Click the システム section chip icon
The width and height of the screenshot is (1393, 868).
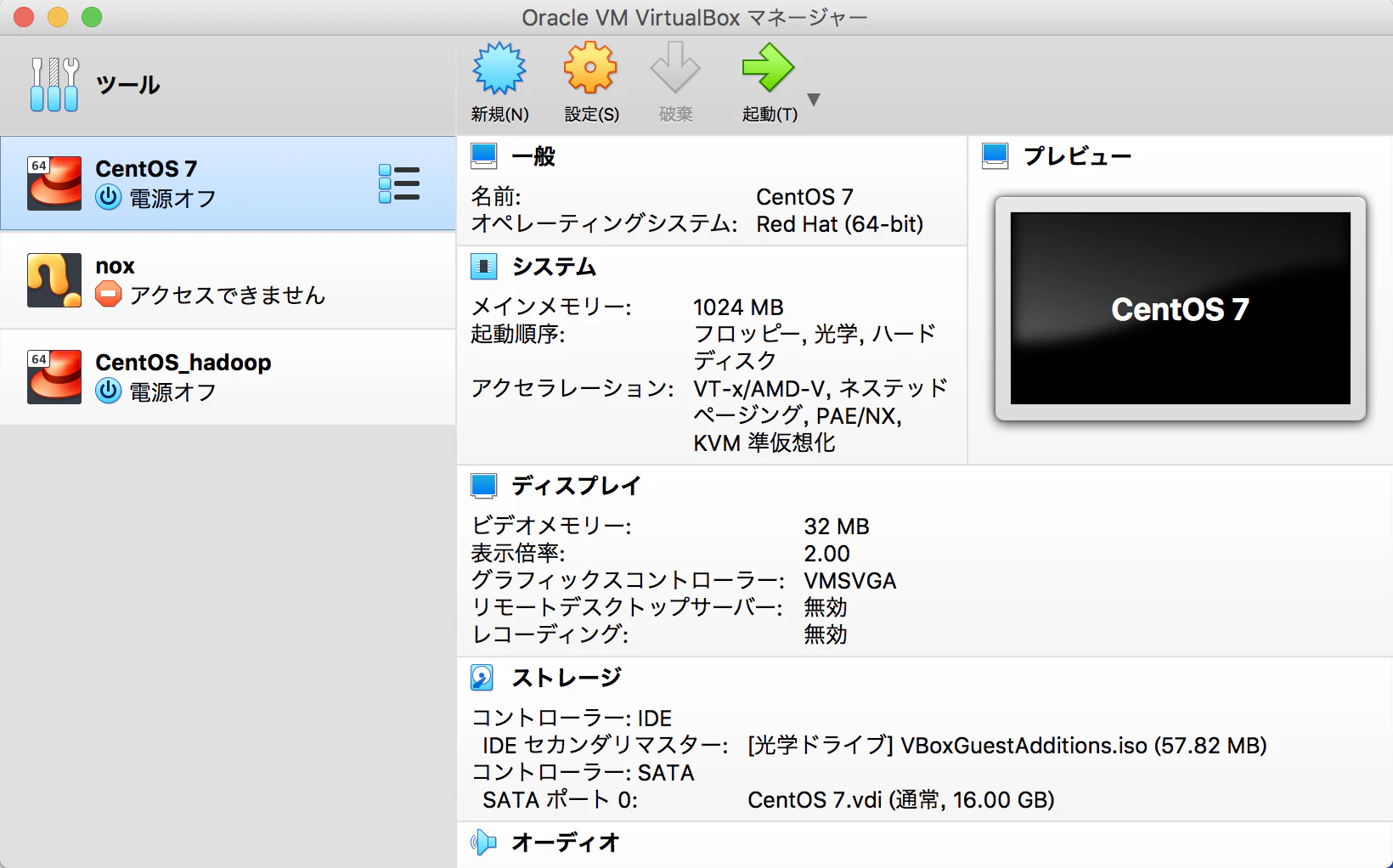click(483, 266)
